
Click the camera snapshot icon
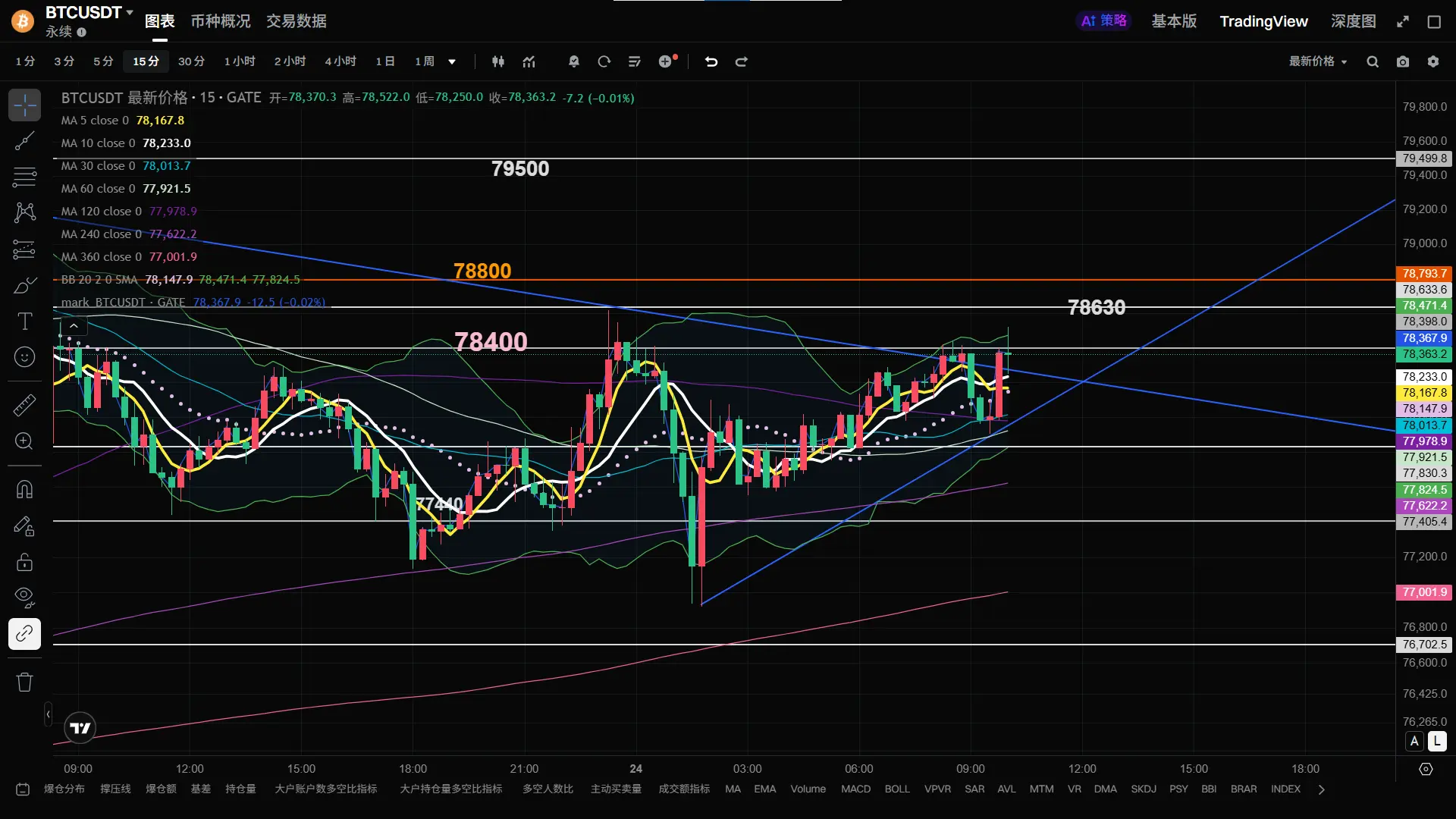point(1403,61)
